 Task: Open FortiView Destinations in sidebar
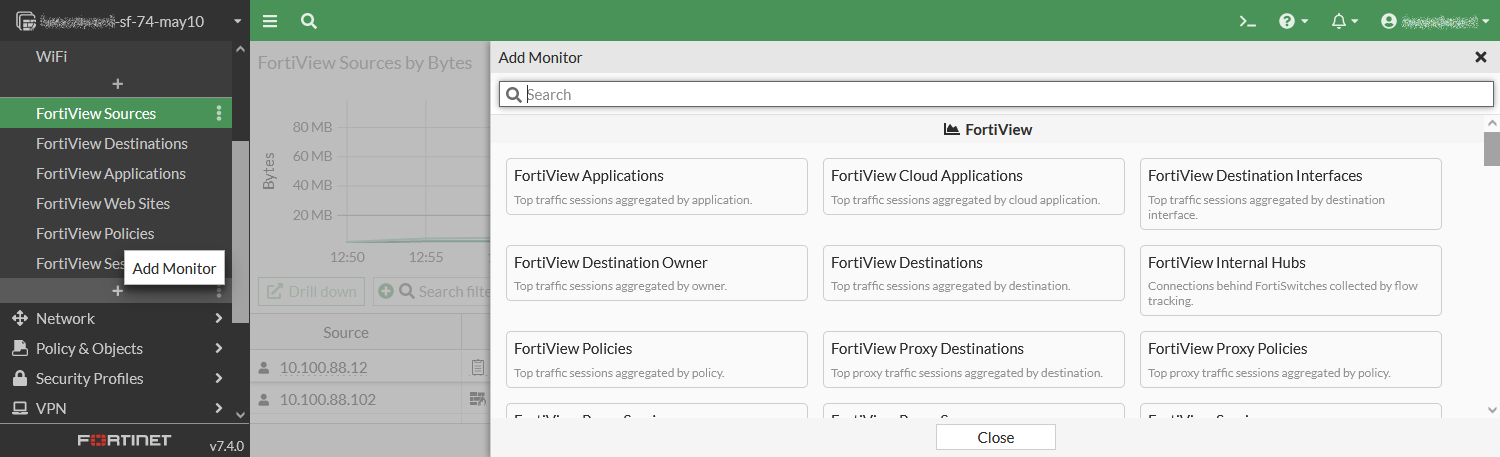[x=112, y=144]
